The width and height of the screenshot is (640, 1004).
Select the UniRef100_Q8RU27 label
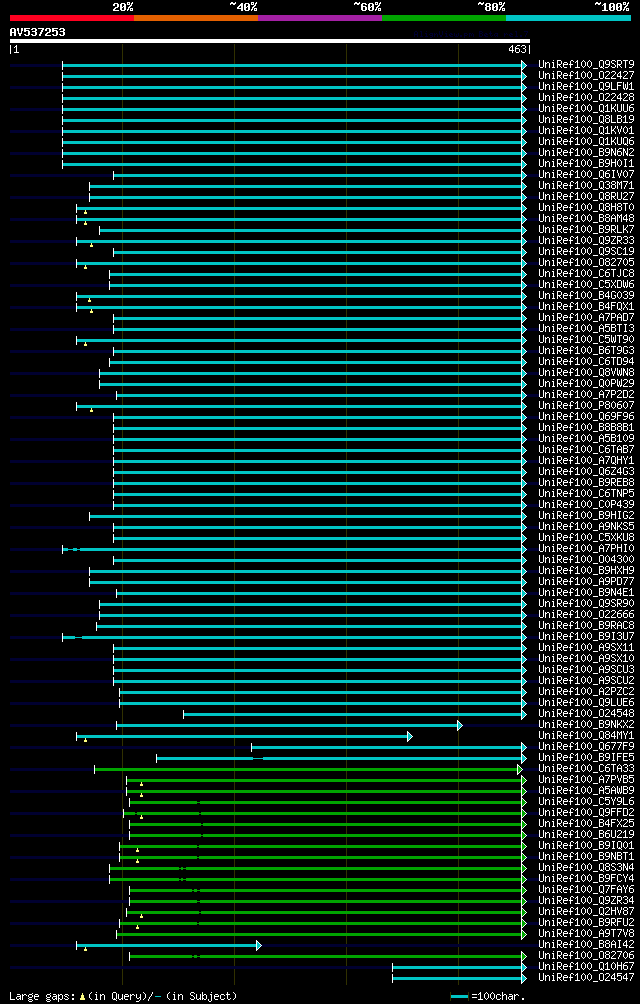pyautogui.click(x=586, y=197)
